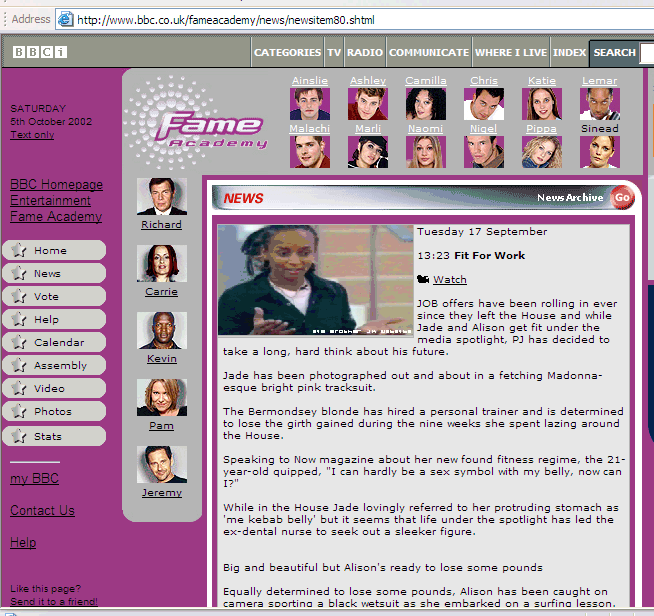Click the star icon beside Vote

pos(19,296)
